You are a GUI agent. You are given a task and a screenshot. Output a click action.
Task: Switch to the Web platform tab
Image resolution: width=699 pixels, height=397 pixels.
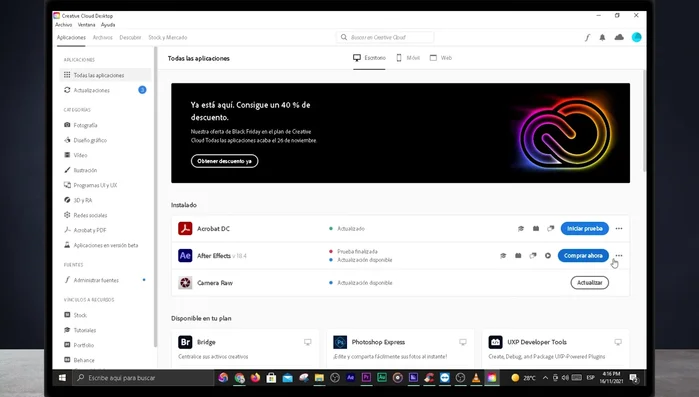441,58
